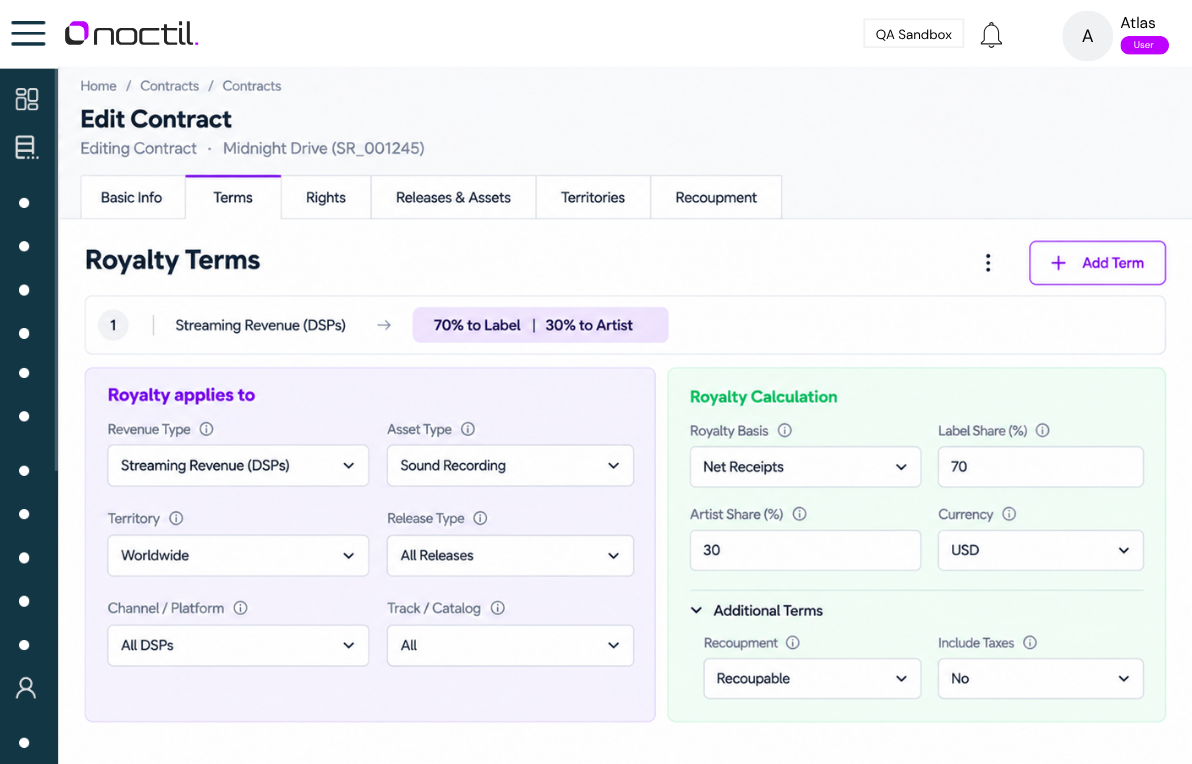
Task: Switch to the Rights tab
Action: pyautogui.click(x=325, y=198)
